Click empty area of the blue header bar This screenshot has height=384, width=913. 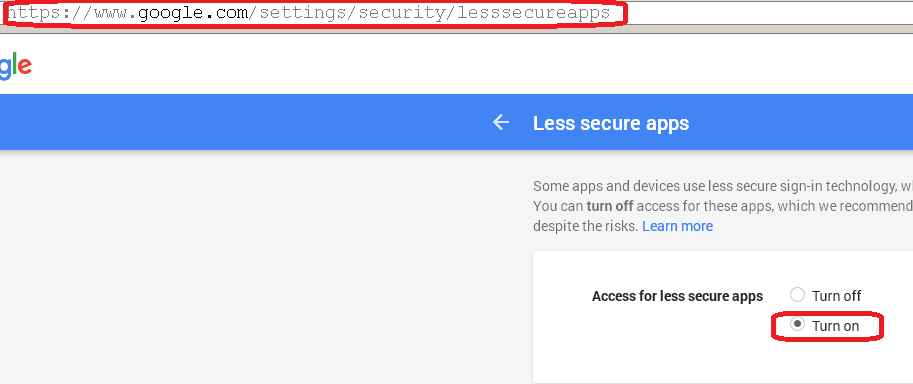pos(233,122)
